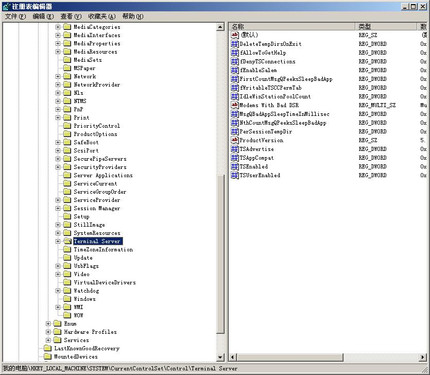Click the tree pane vertical scrollbar thumb

(x=220, y=254)
